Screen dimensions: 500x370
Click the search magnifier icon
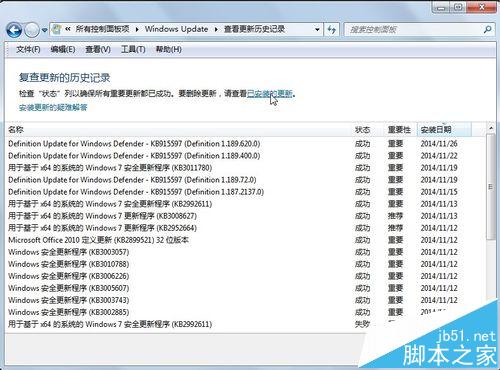pyautogui.click(x=487, y=29)
